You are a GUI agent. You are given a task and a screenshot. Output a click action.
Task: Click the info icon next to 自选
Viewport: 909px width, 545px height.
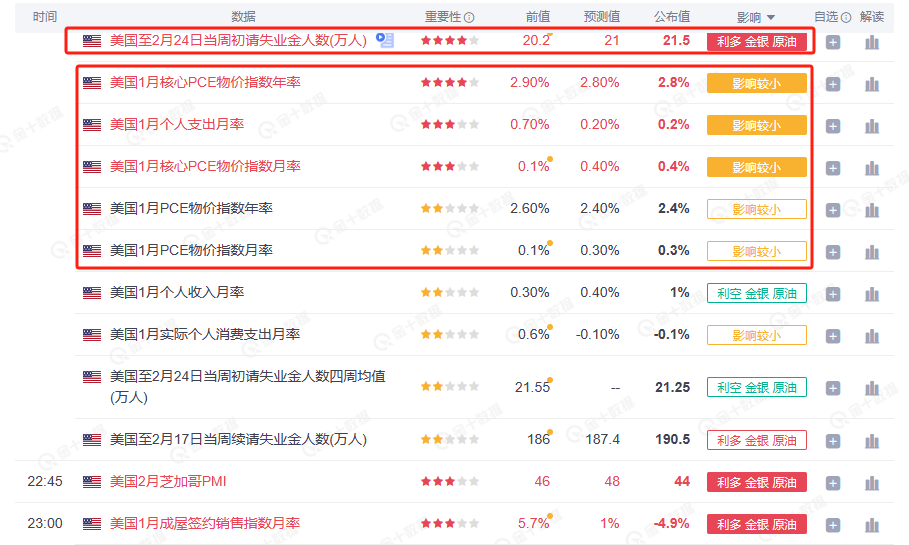tap(846, 17)
